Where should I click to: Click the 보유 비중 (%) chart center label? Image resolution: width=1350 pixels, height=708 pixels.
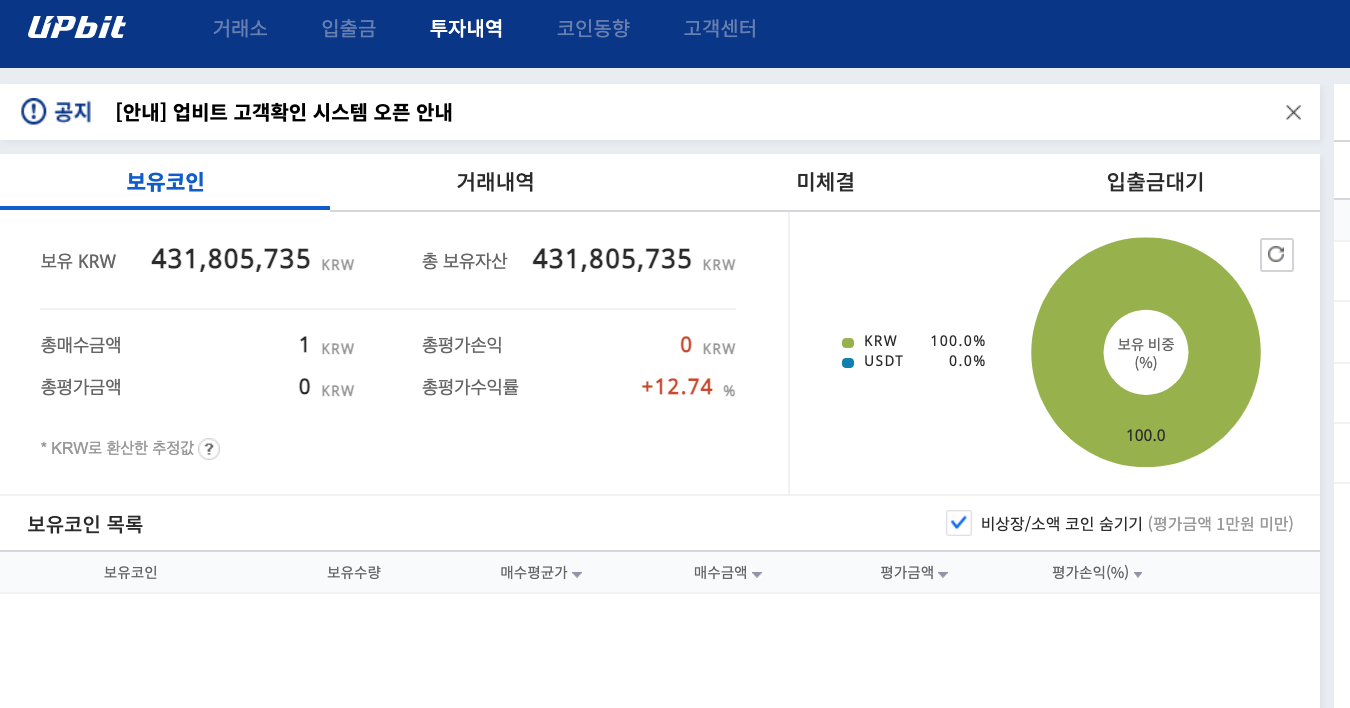point(1146,353)
